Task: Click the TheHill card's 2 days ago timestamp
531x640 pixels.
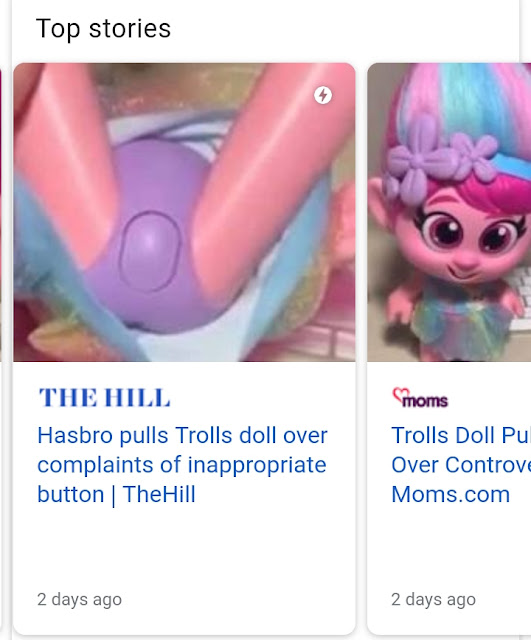Action: click(x=80, y=600)
